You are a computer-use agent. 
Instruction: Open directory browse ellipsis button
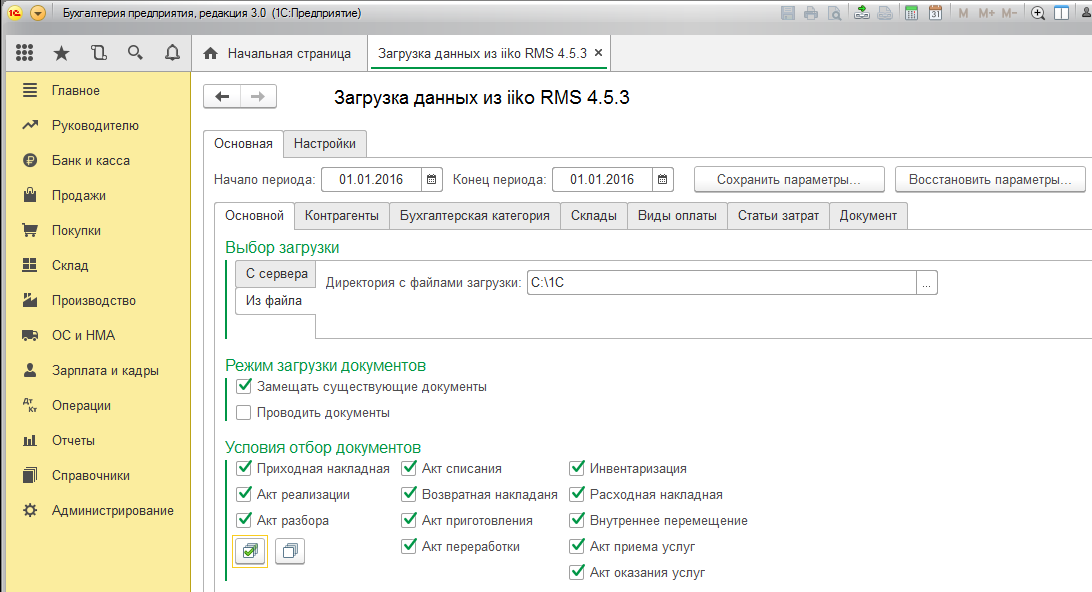tap(927, 284)
